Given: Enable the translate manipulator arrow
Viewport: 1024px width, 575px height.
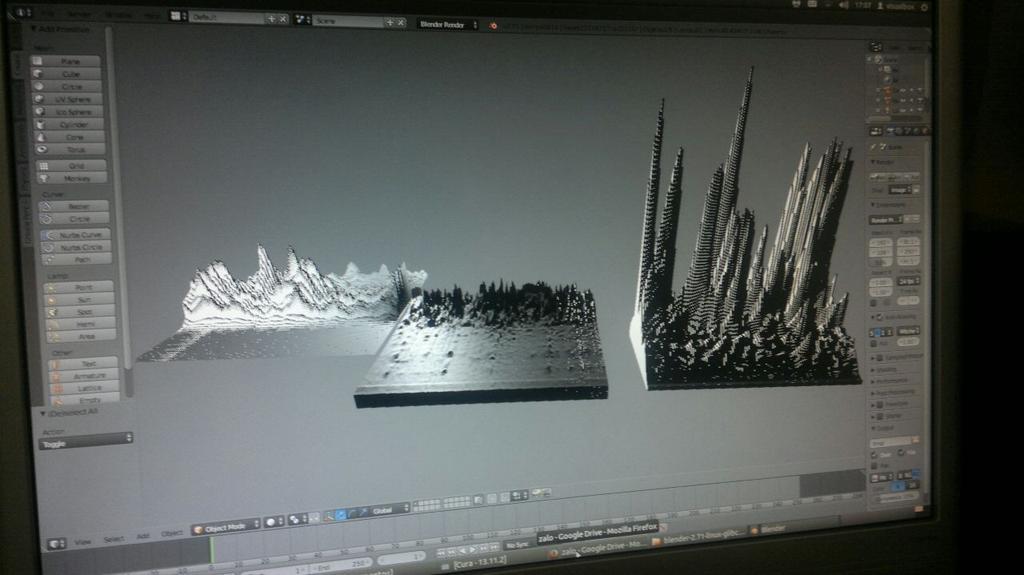Looking at the screenshot, I should tap(340, 516).
